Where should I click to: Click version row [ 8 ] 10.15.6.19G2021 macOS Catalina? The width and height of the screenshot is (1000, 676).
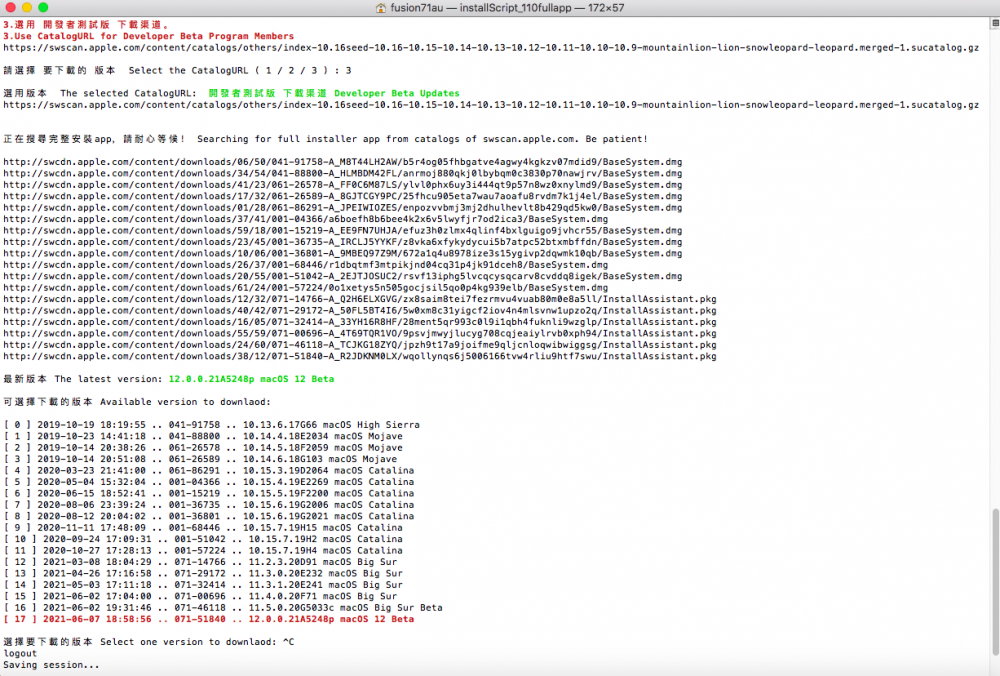click(209, 517)
